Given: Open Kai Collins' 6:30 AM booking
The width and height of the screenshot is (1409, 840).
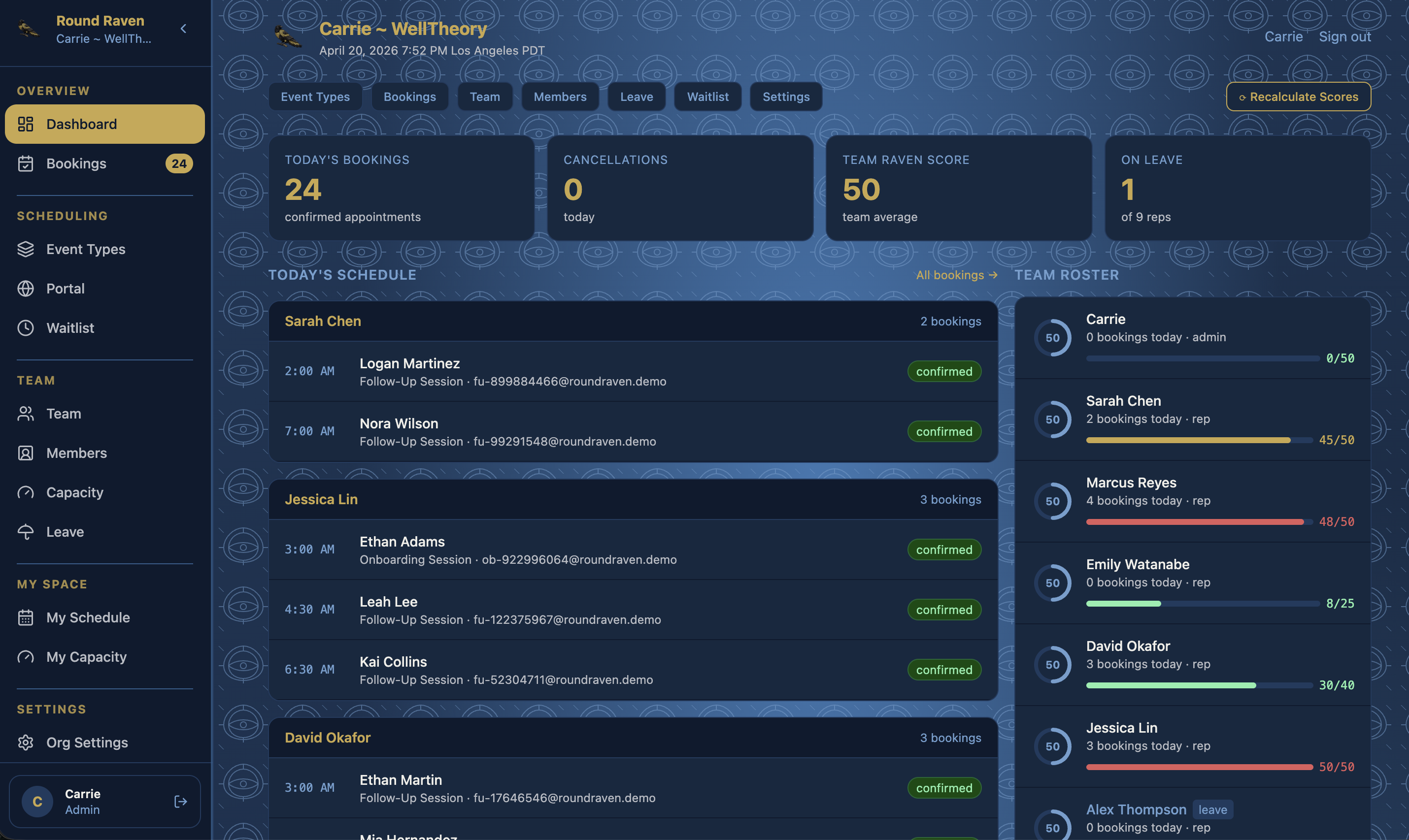Looking at the screenshot, I should pos(633,670).
